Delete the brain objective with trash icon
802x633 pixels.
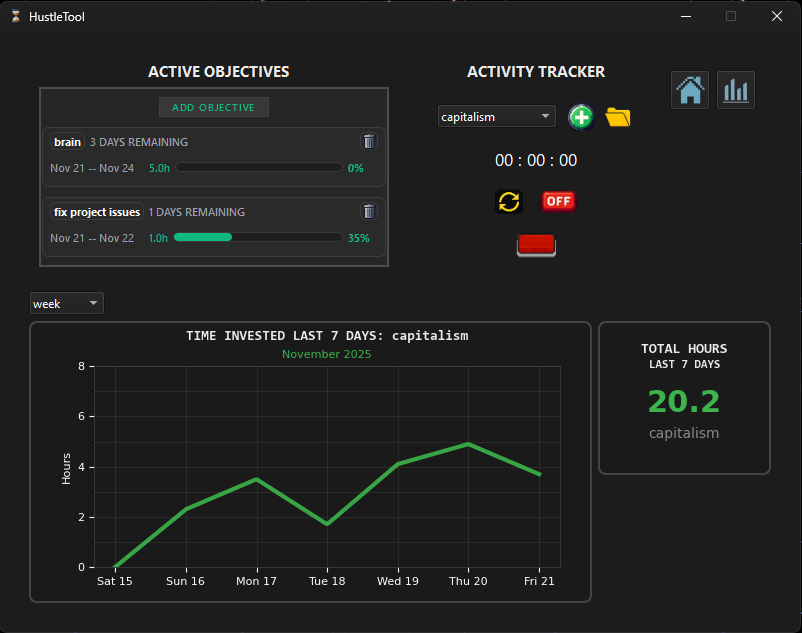[x=369, y=141]
